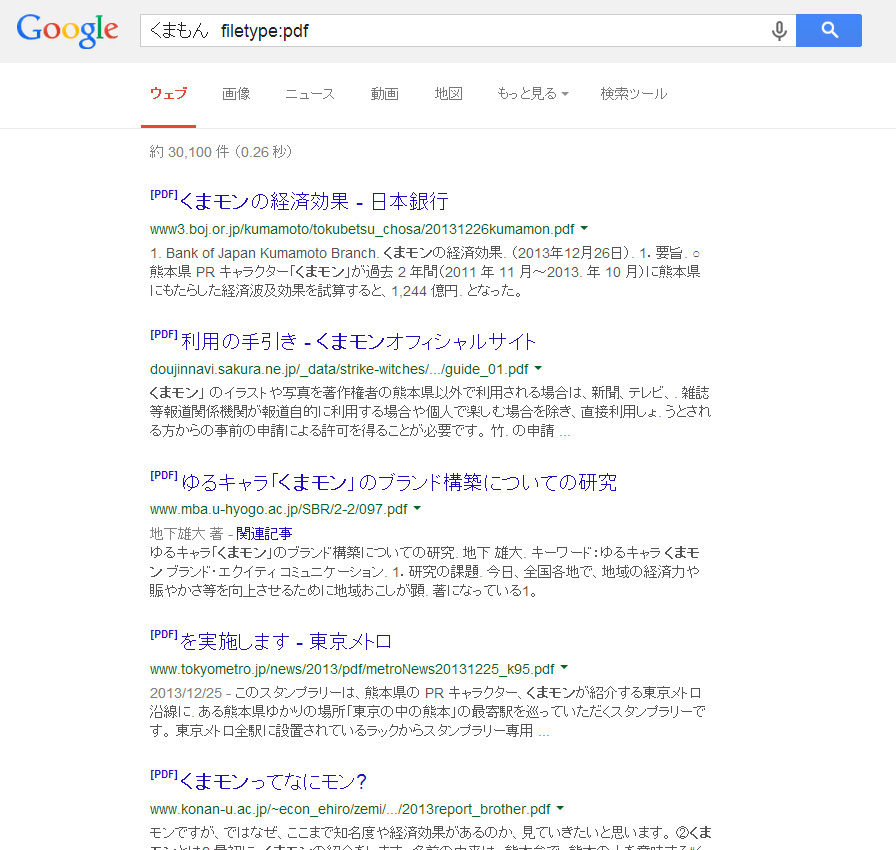
Task: Open result くまモンの経済効果 - 日本銀行
Action: 313,201
